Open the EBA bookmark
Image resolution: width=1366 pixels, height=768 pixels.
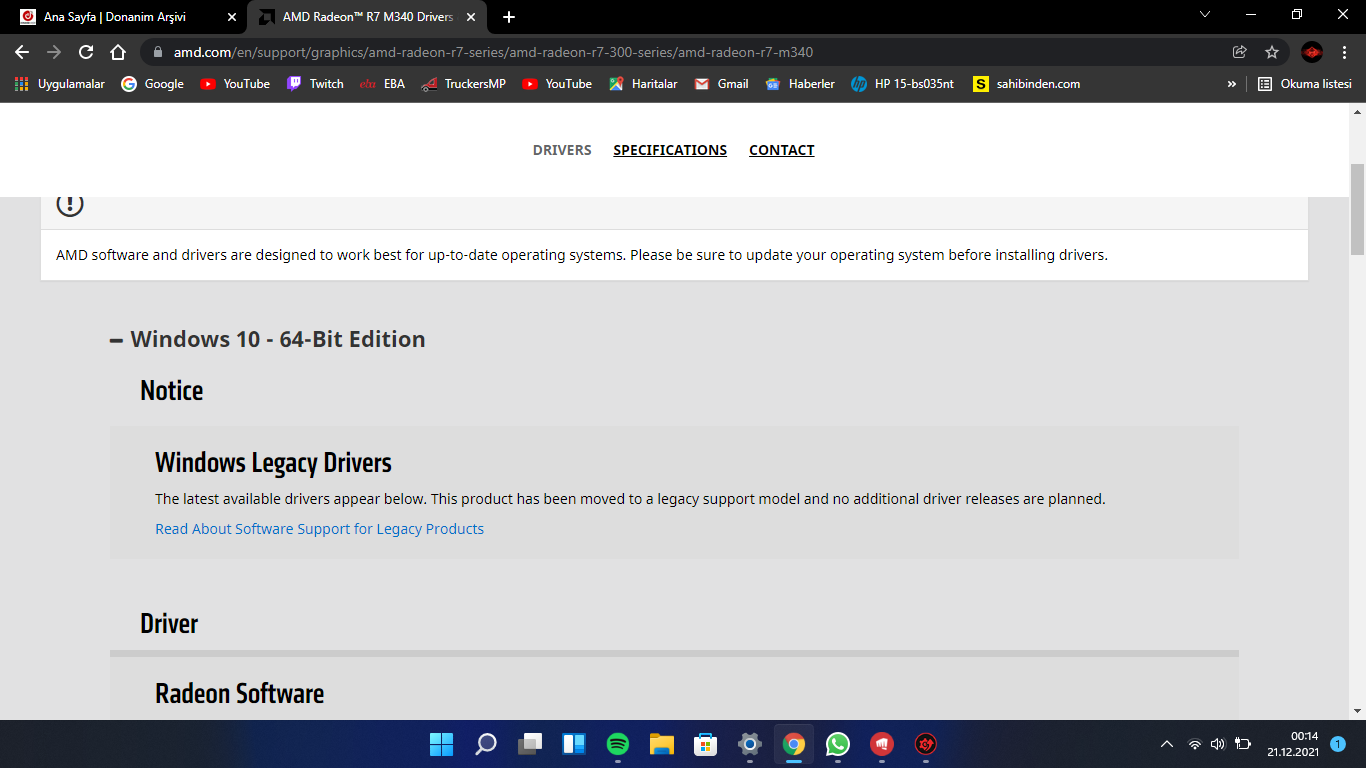[382, 84]
